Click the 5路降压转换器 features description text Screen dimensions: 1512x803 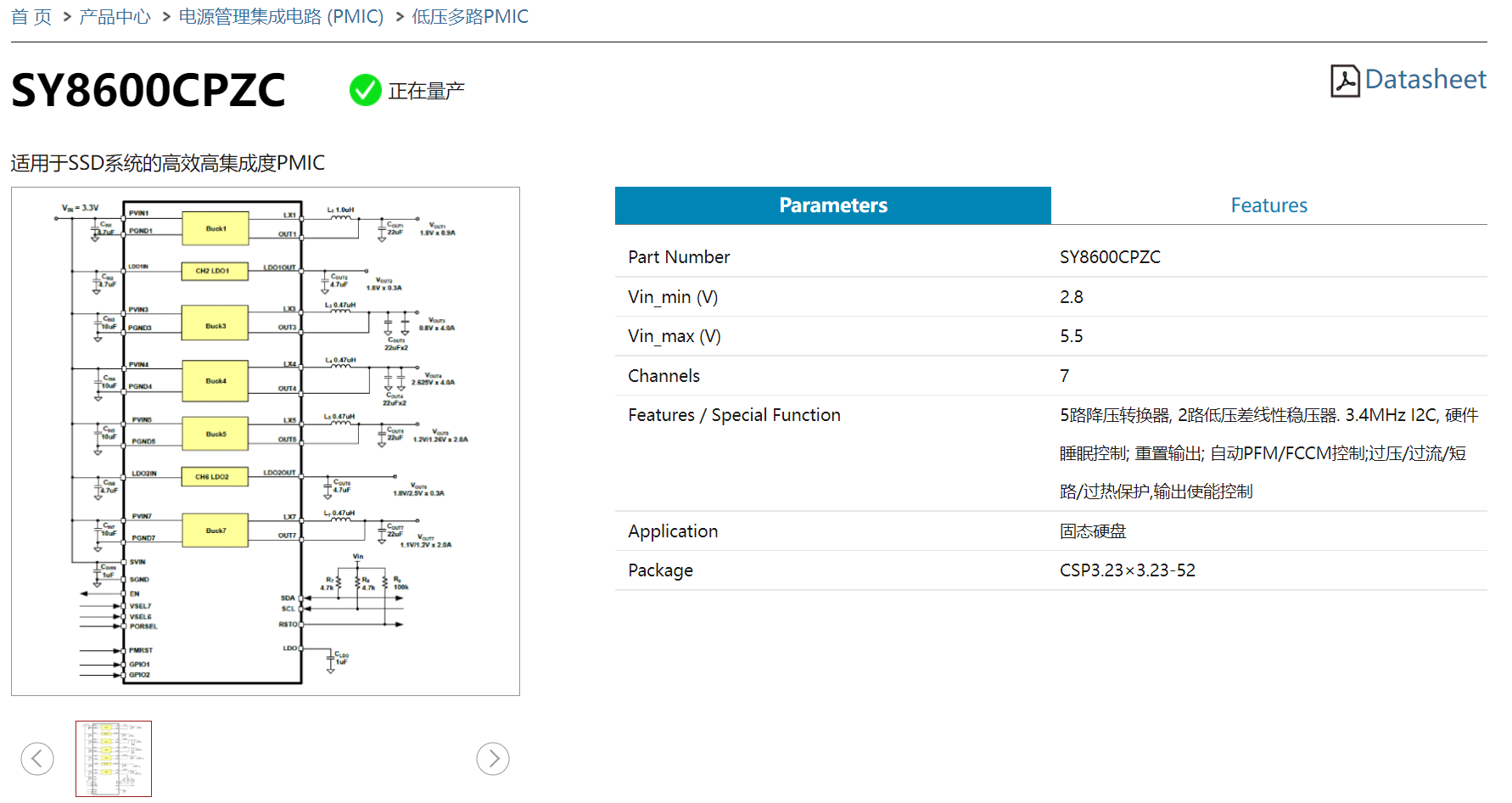[x=1268, y=453]
